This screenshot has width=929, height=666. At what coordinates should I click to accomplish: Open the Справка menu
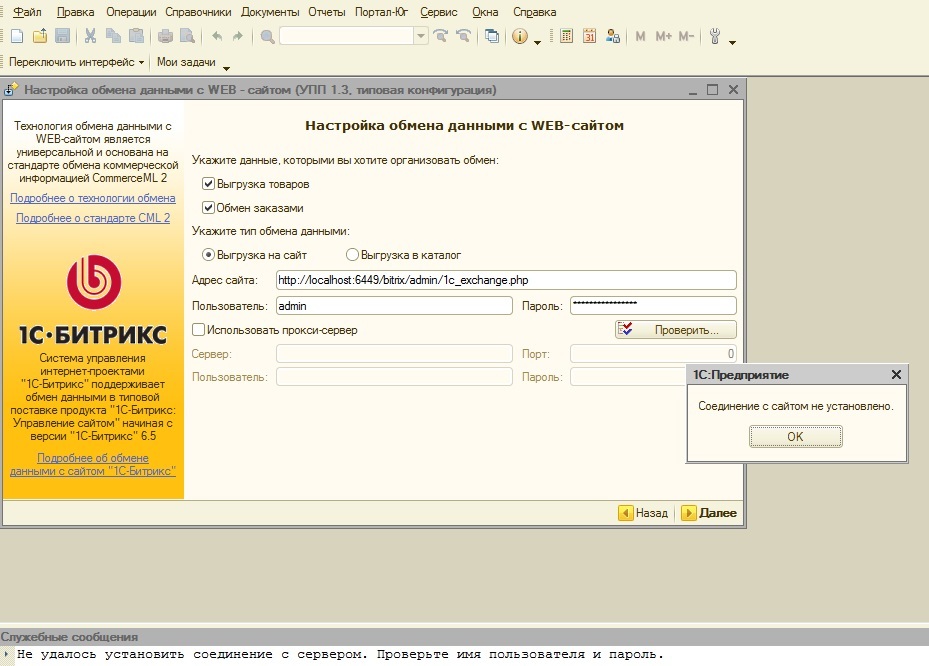click(x=534, y=12)
